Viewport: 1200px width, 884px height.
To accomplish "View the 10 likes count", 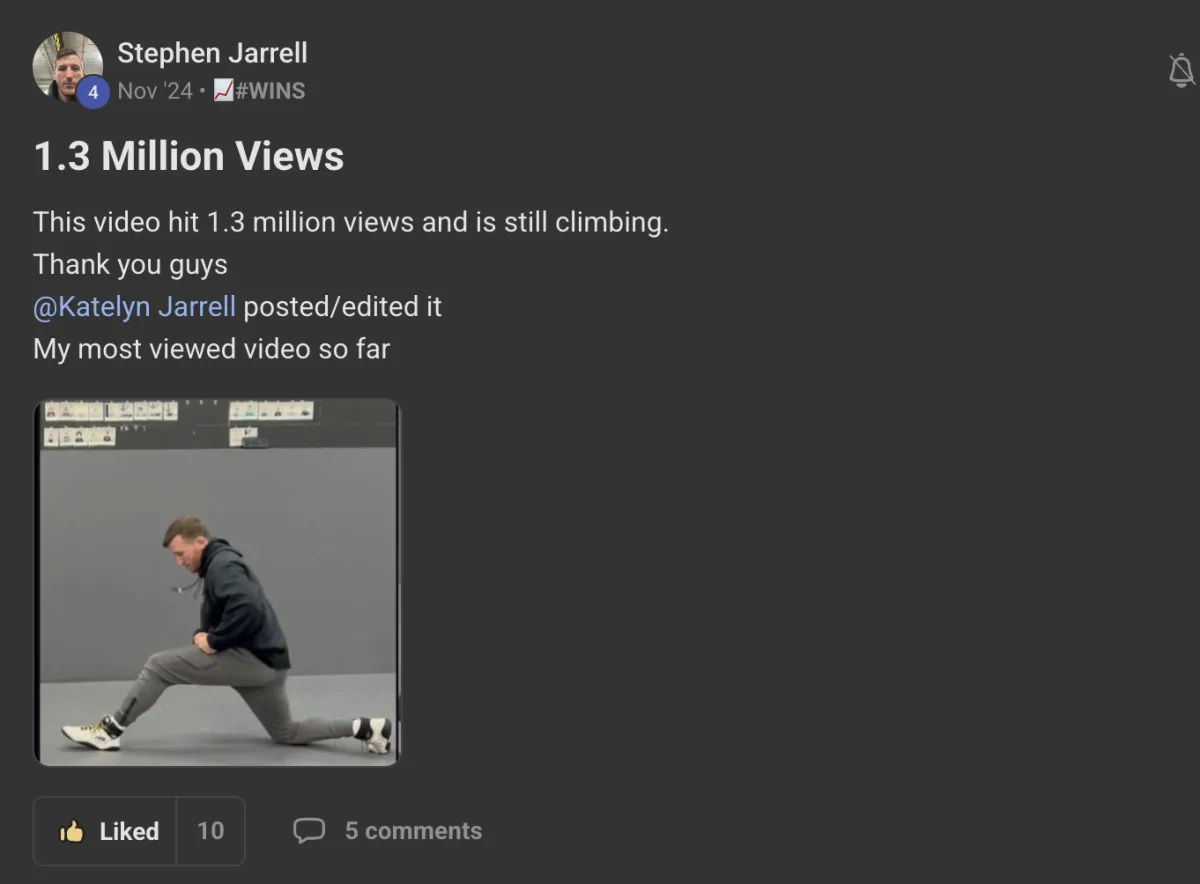I will (x=210, y=831).
